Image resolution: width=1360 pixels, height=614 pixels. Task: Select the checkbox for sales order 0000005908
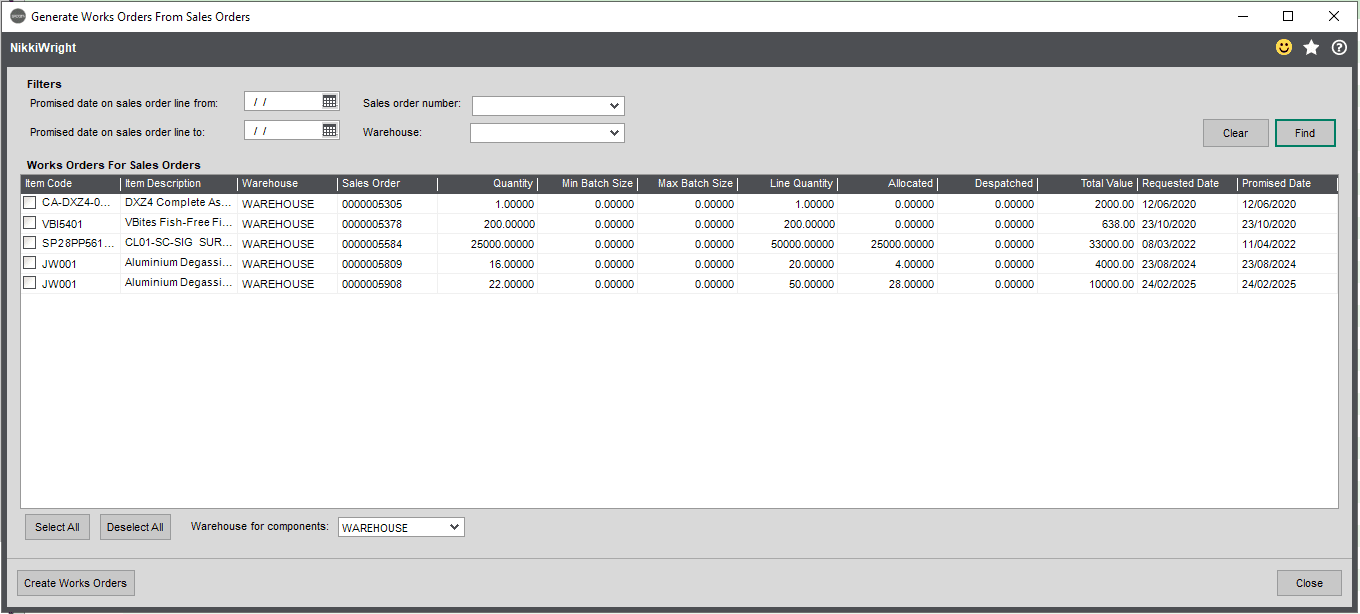(x=30, y=283)
